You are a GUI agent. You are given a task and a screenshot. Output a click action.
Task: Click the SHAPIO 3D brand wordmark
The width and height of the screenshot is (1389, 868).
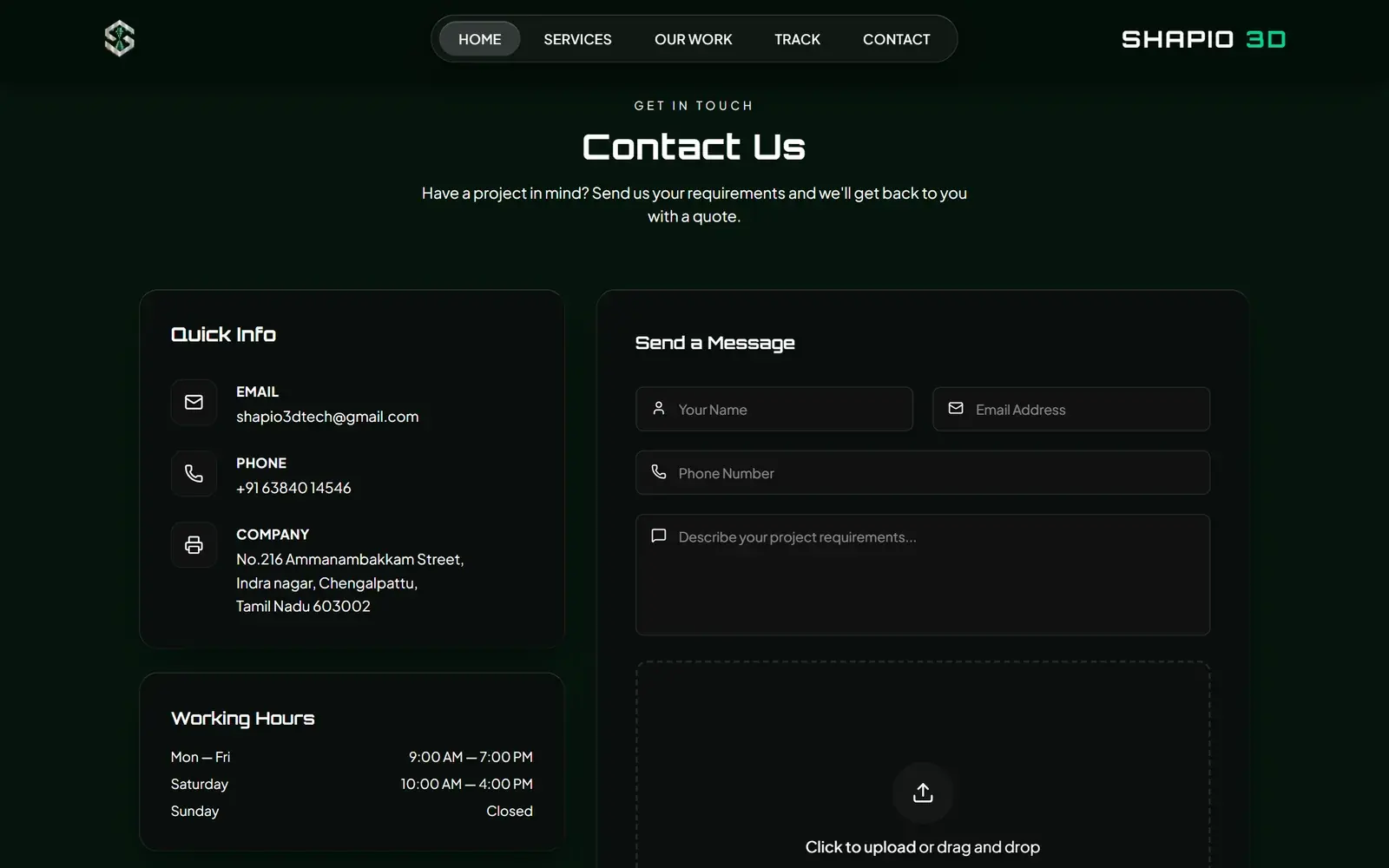pyautogui.click(x=1203, y=39)
